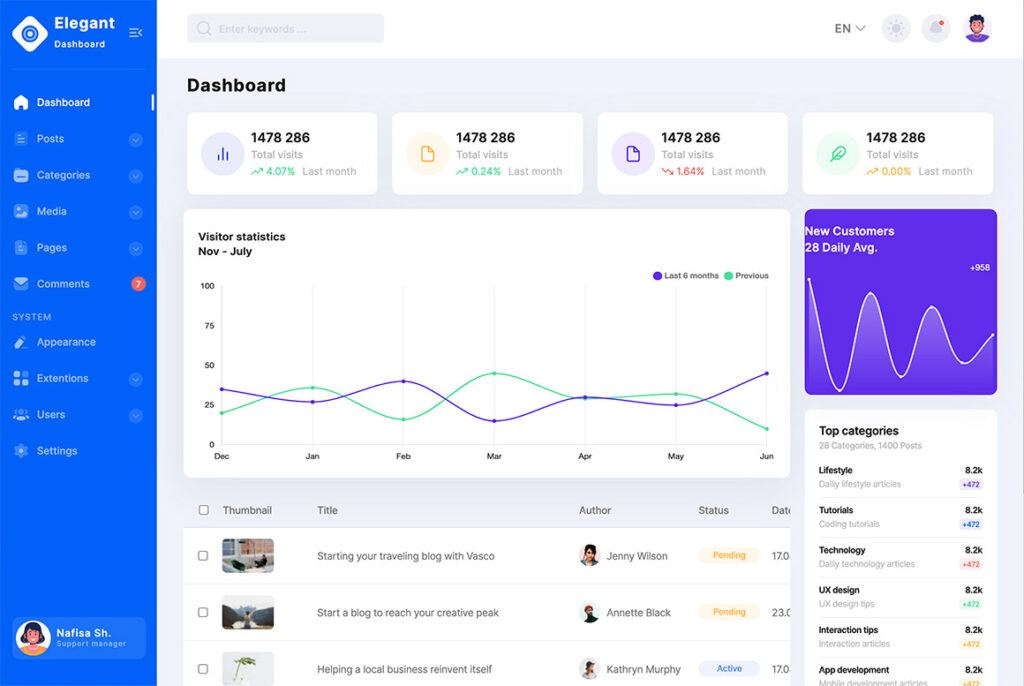Click the Active status for Kathryn Murphy
Image resolution: width=1024 pixels, height=686 pixels.
729,668
